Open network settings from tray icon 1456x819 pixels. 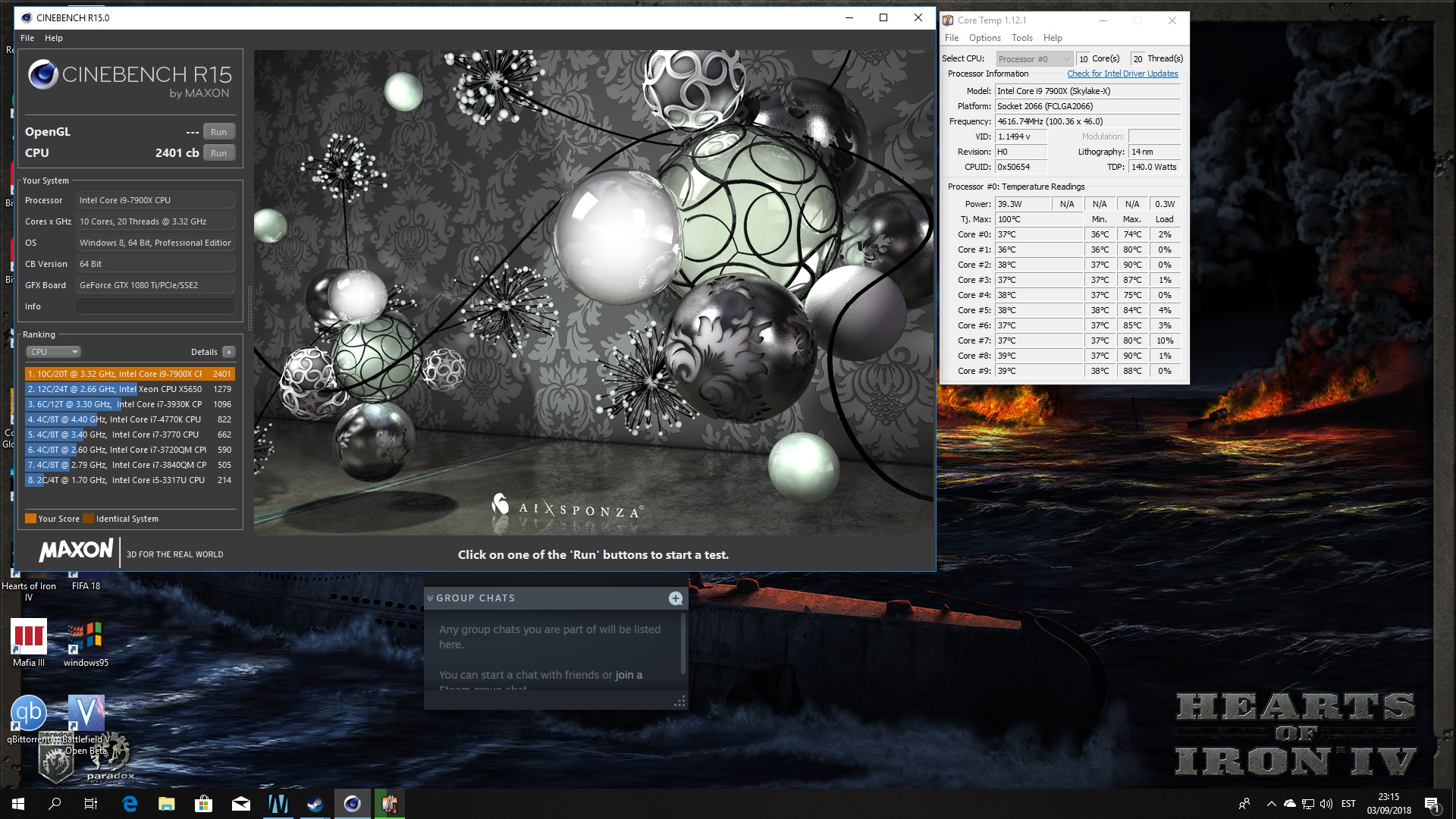pos(1308,804)
